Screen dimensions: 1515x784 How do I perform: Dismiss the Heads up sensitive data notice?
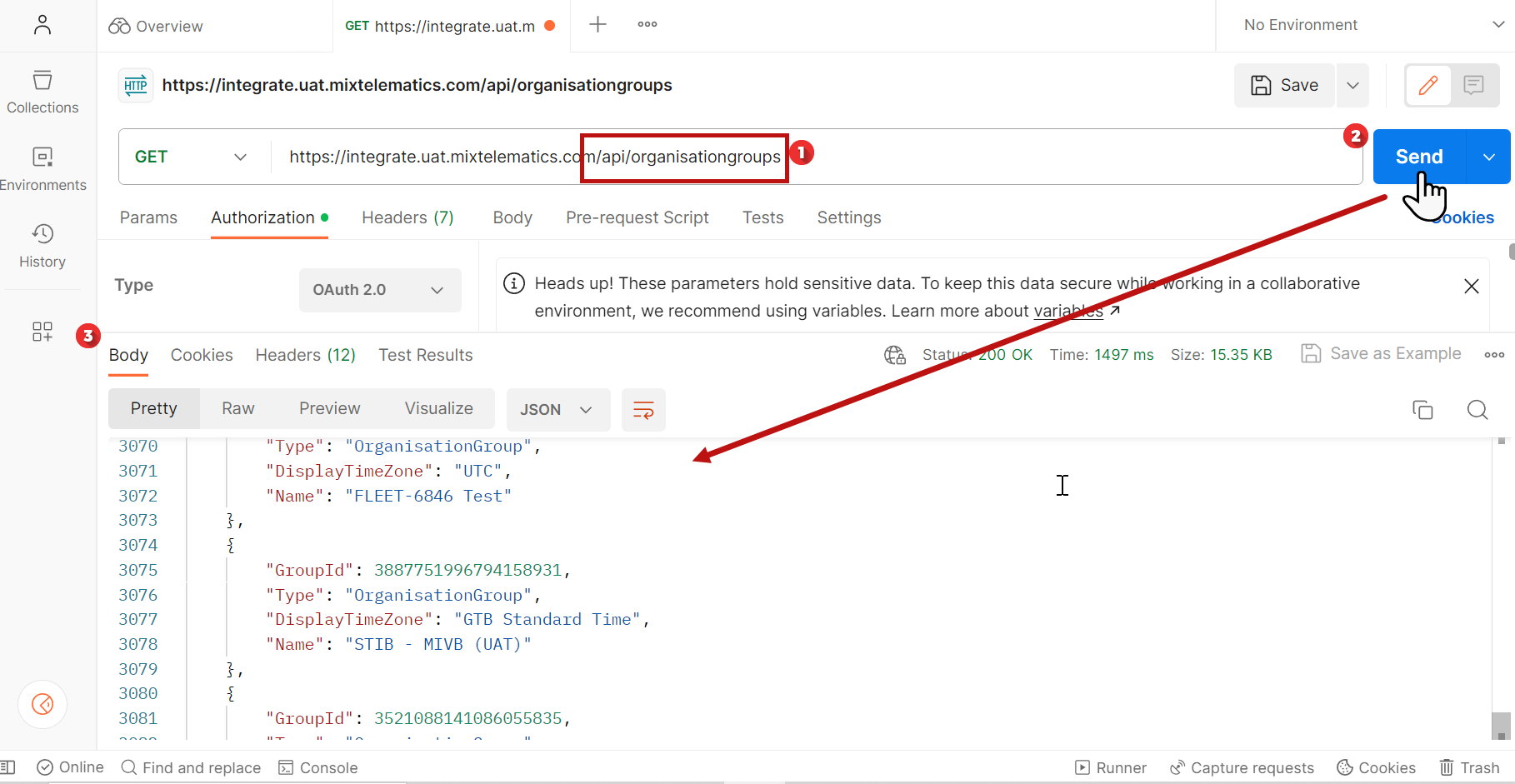click(x=1472, y=287)
